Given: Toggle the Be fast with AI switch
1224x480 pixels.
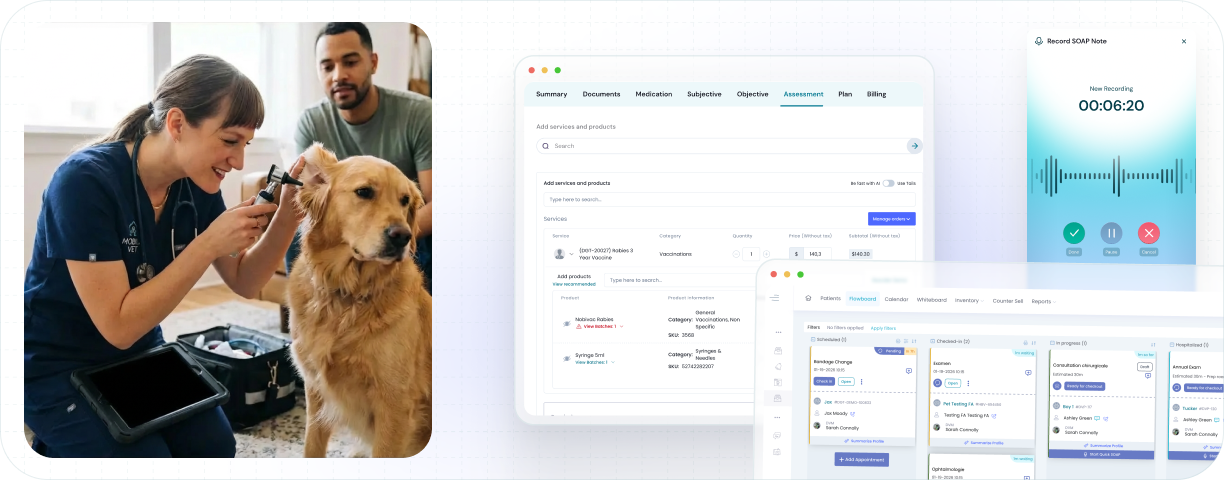Looking at the screenshot, I should (x=888, y=183).
